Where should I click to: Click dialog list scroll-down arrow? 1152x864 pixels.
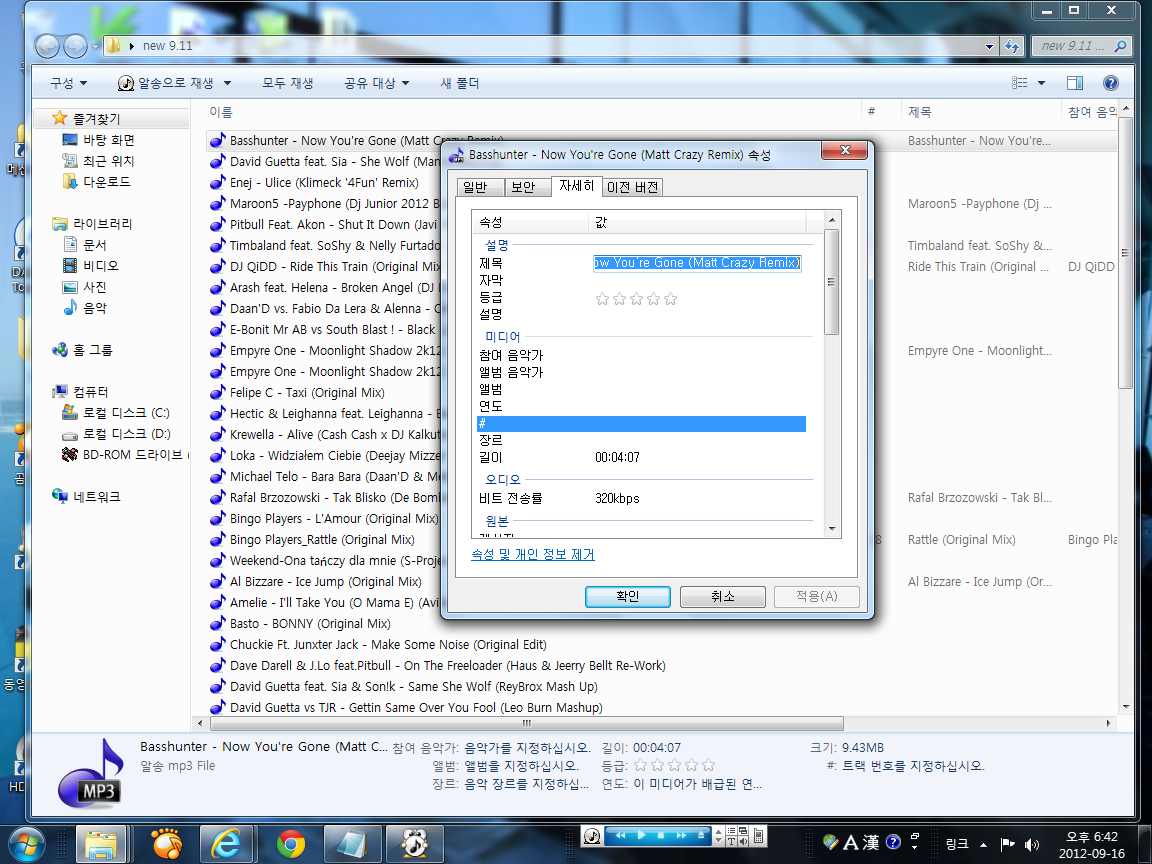coord(832,529)
